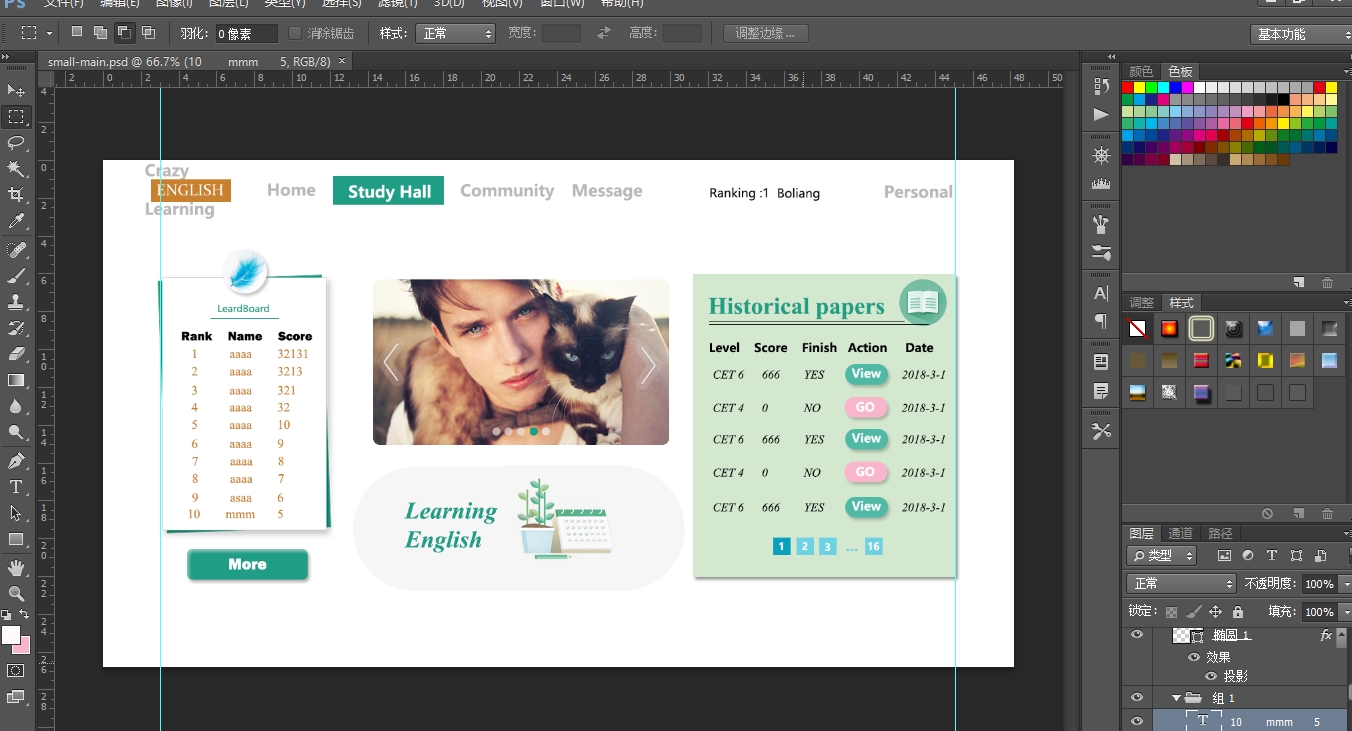Open the 样式 selection style dropdown
Image resolution: width=1352 pixels, height=731 pixels.
coord(455,34)
